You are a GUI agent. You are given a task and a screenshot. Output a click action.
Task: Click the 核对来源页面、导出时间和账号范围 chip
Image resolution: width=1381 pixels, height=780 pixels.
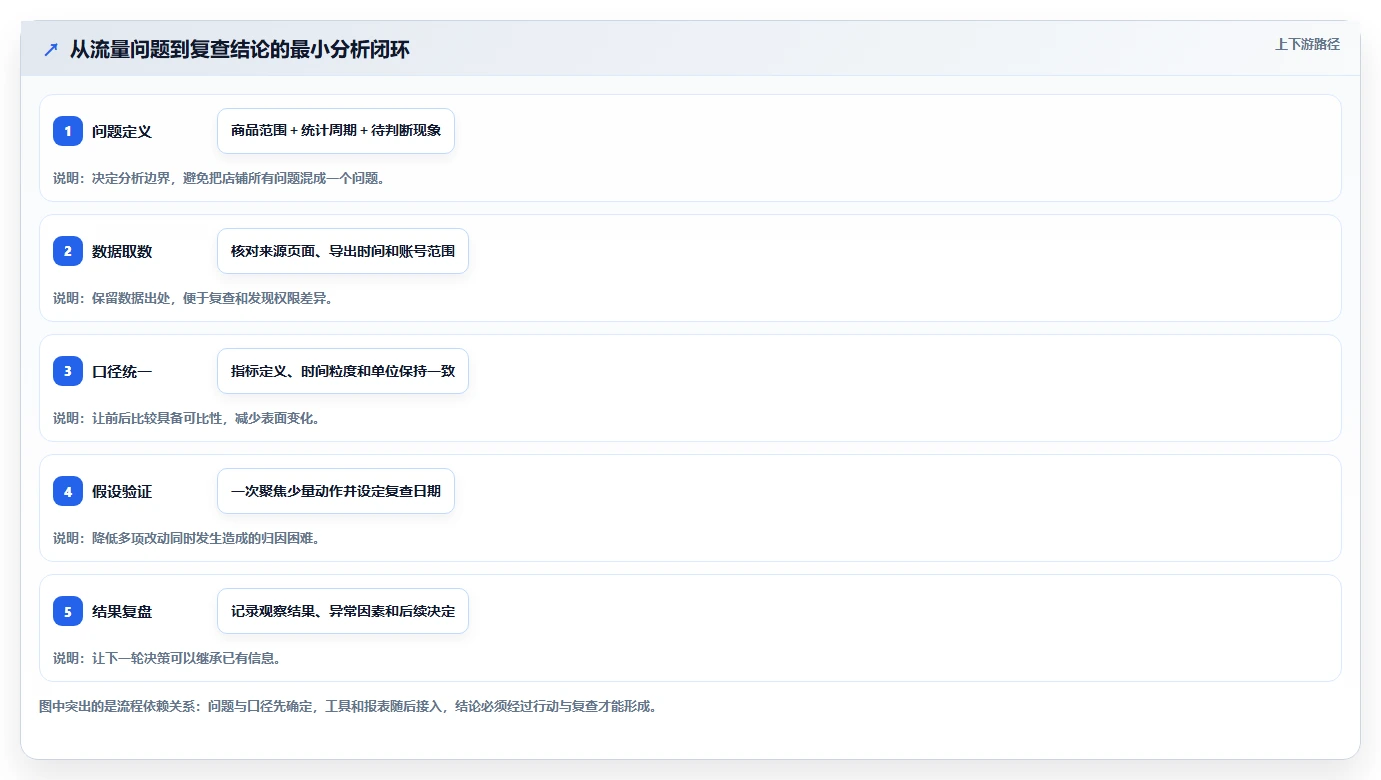[x=343, y=251]
